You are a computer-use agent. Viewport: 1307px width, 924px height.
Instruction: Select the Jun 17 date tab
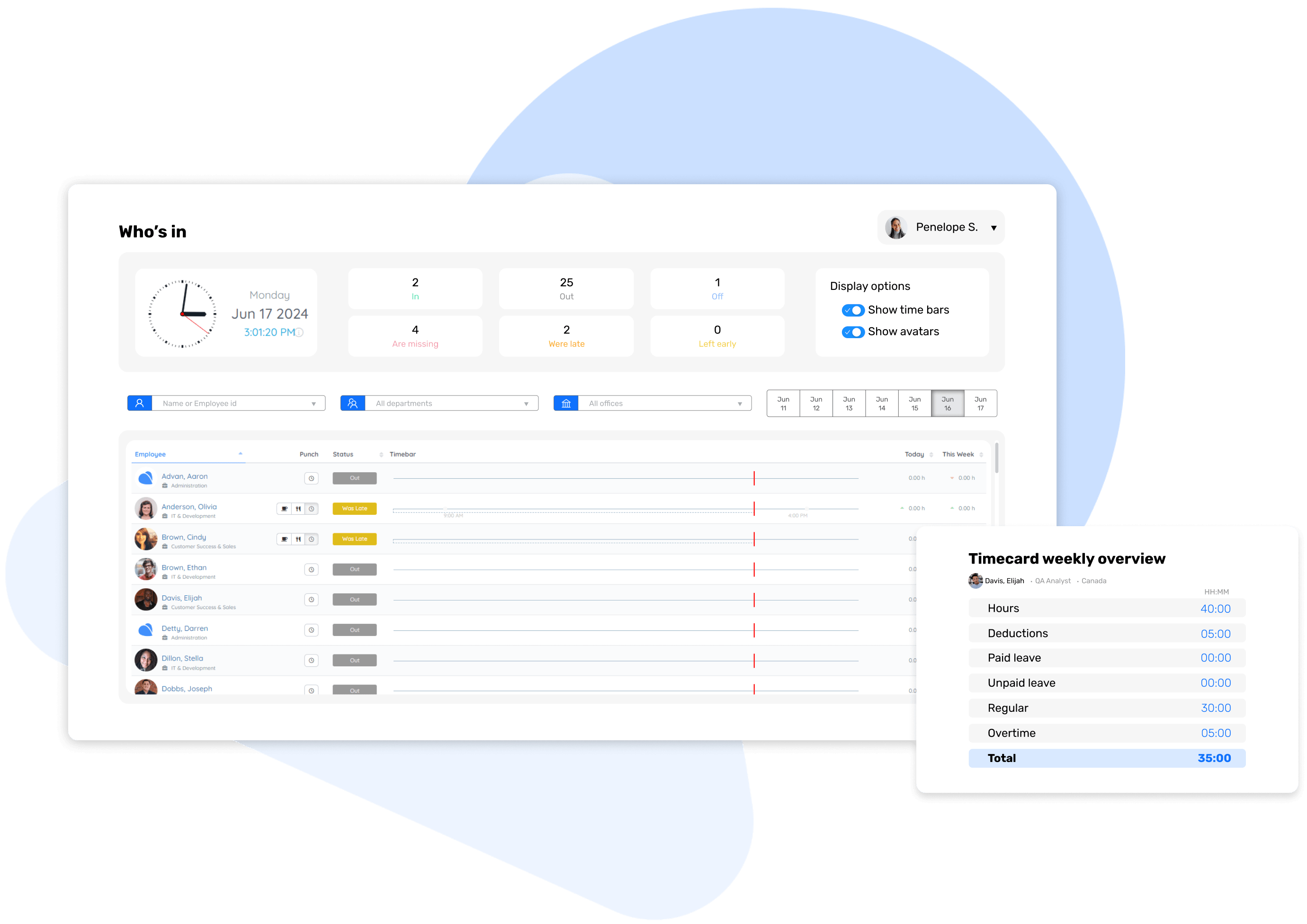pyautogui.click(x=980, y=403)
